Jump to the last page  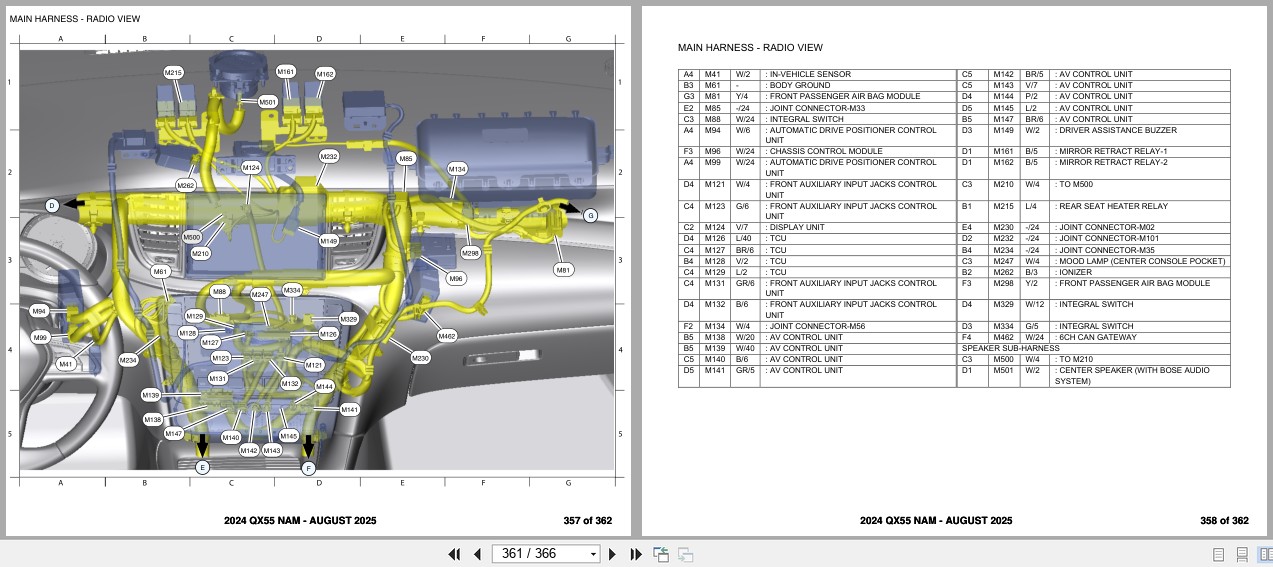[636, 554]
